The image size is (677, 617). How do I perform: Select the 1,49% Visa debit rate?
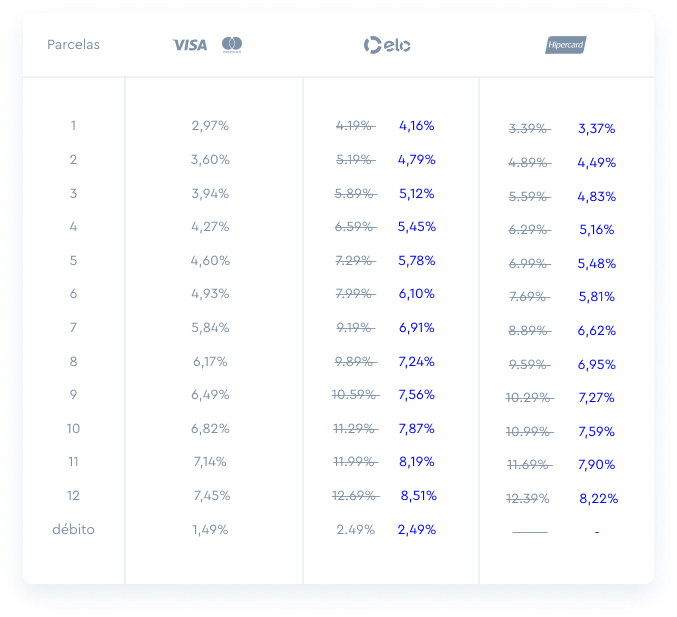(210, 529)
